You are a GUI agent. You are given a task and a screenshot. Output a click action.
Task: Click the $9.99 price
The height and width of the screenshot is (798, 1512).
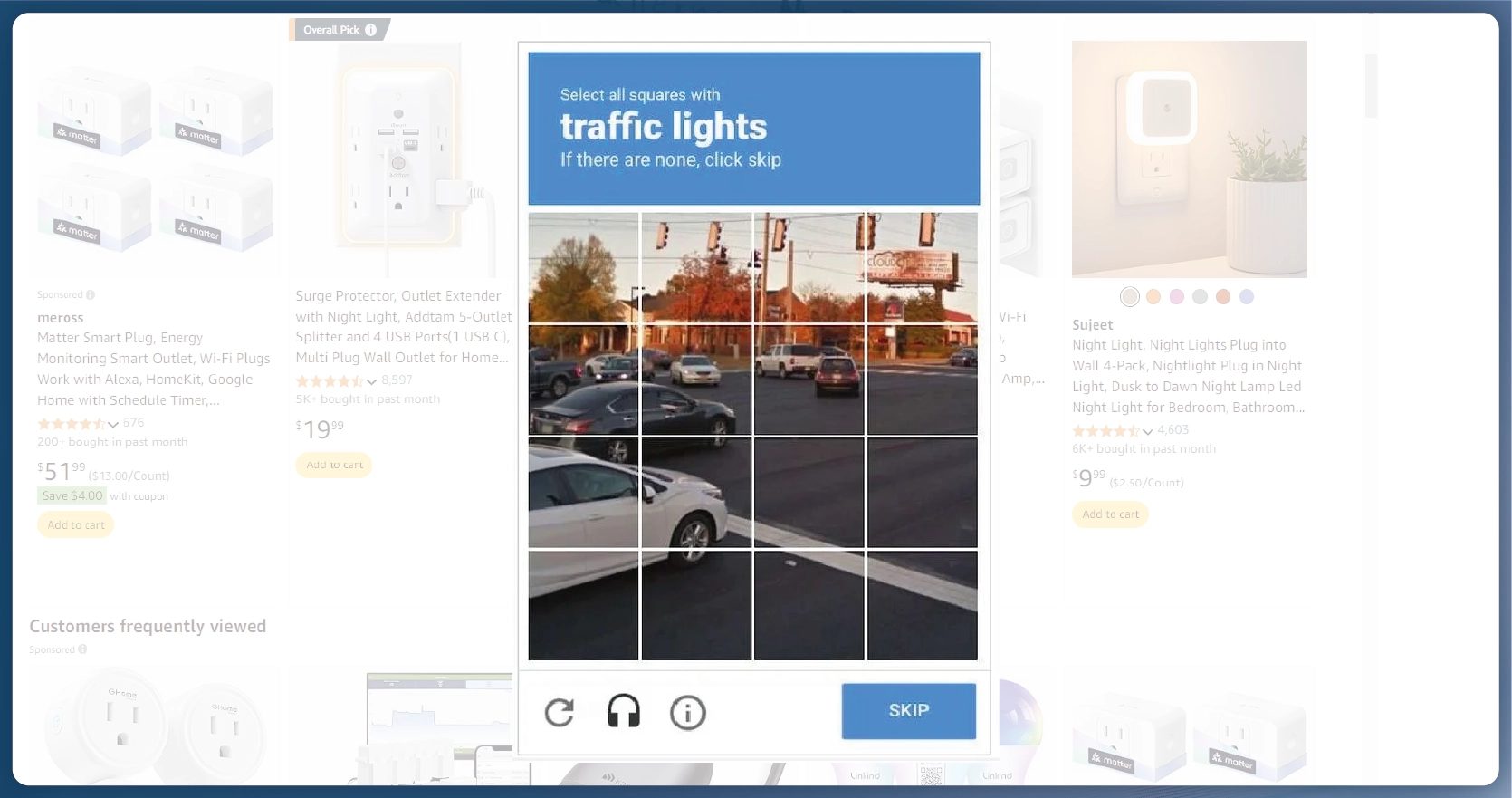tap(1088, 476)
